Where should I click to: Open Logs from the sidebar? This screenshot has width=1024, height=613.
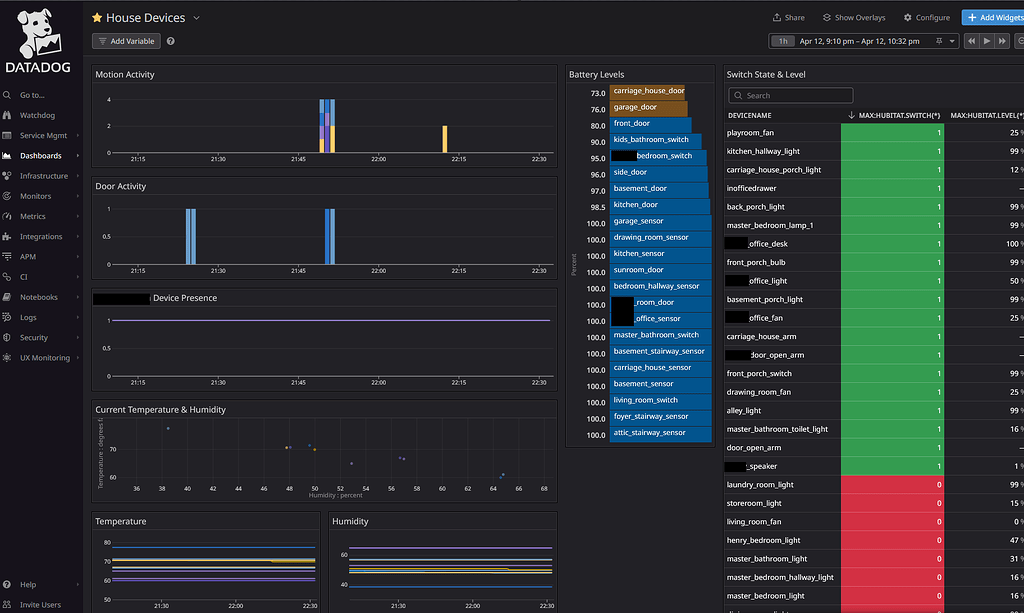pos(27,317)
